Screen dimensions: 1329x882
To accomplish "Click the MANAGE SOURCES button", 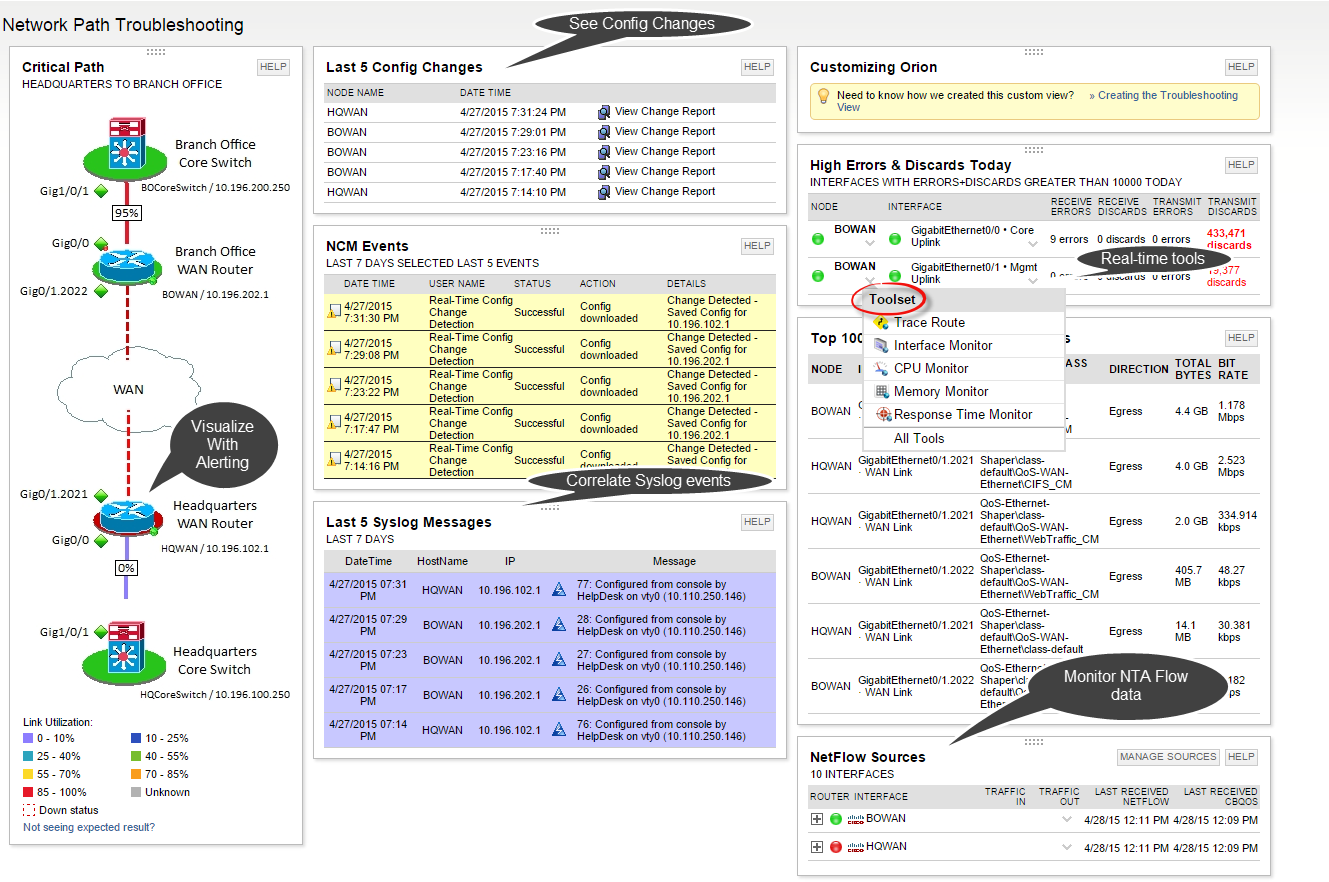I will tap(1168, 757).
